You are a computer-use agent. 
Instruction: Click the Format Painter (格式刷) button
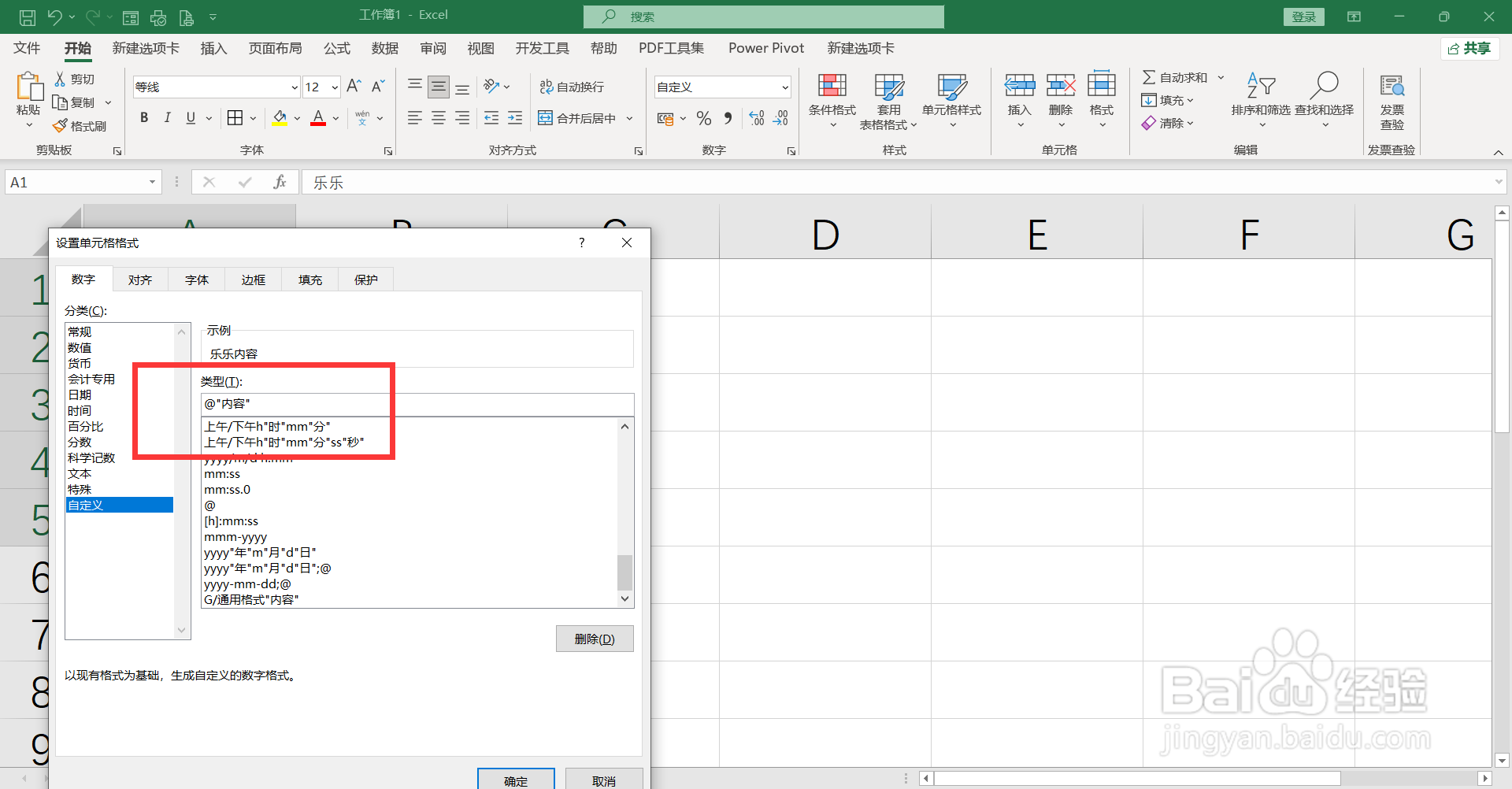tap(80, 126)
